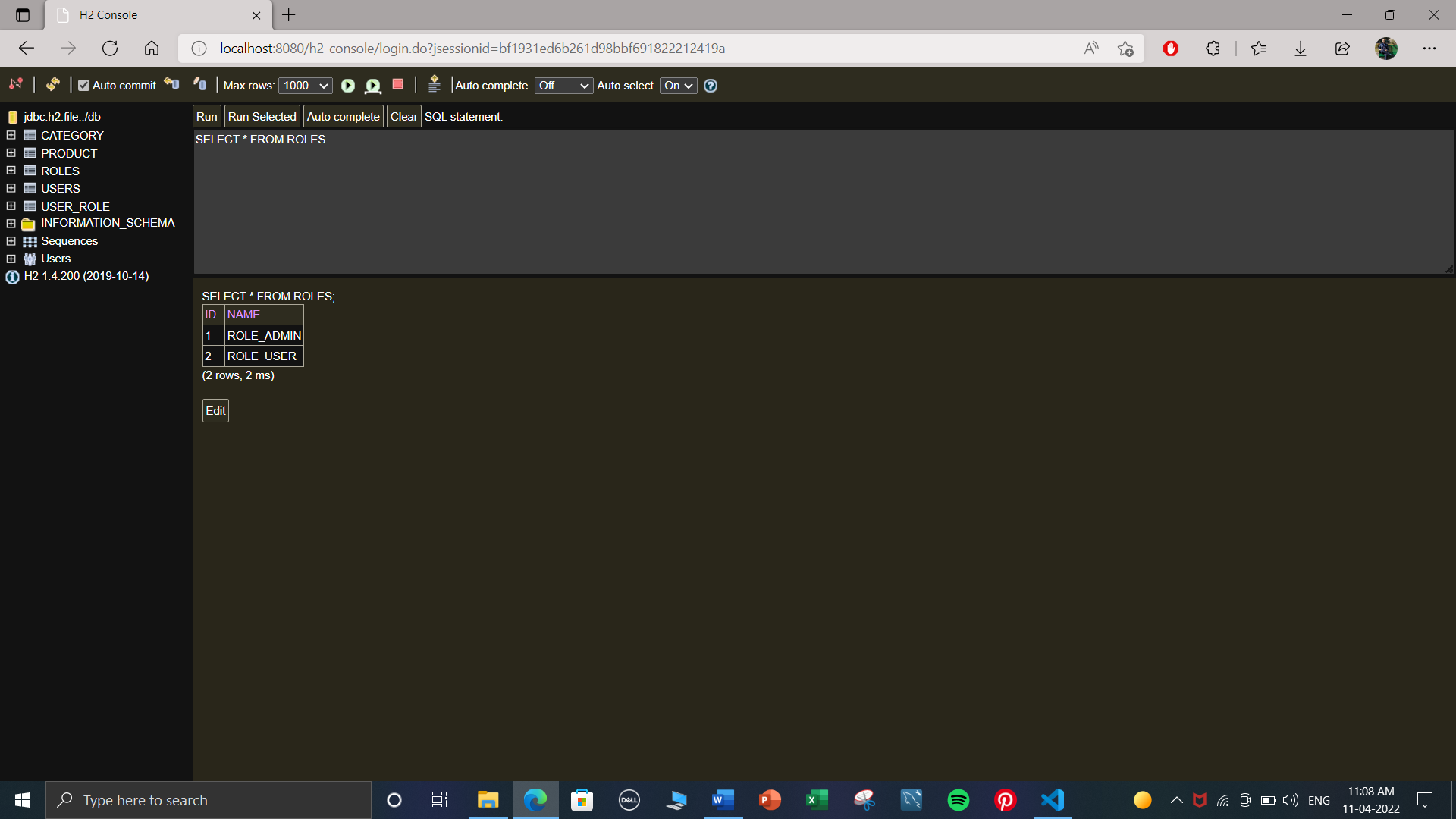The width and height of the screenshot is (1456, 819).
Task: Click the Read aloud icon in address bar
Action: click(x=1091, y=49)
